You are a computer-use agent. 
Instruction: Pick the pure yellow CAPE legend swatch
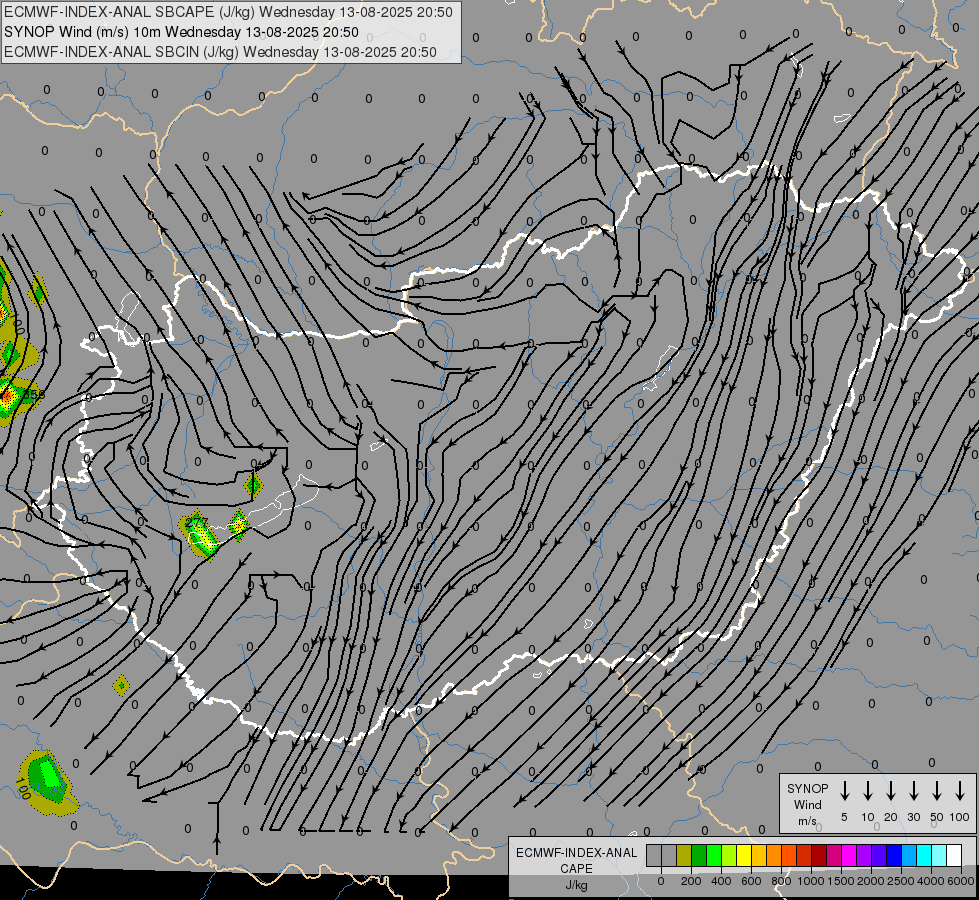(x=744, y=855)
